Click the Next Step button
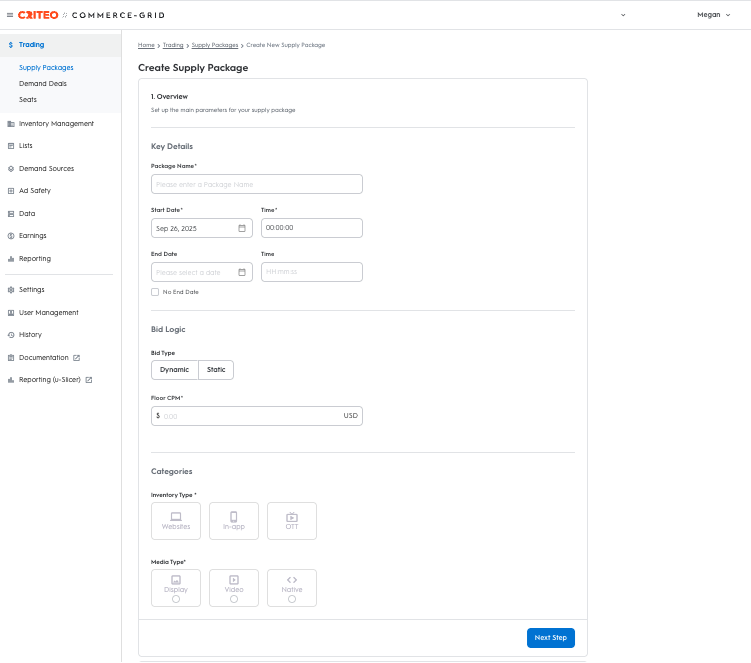The height and width of the screenshot is (663, 751). click(x=550, y=637)
